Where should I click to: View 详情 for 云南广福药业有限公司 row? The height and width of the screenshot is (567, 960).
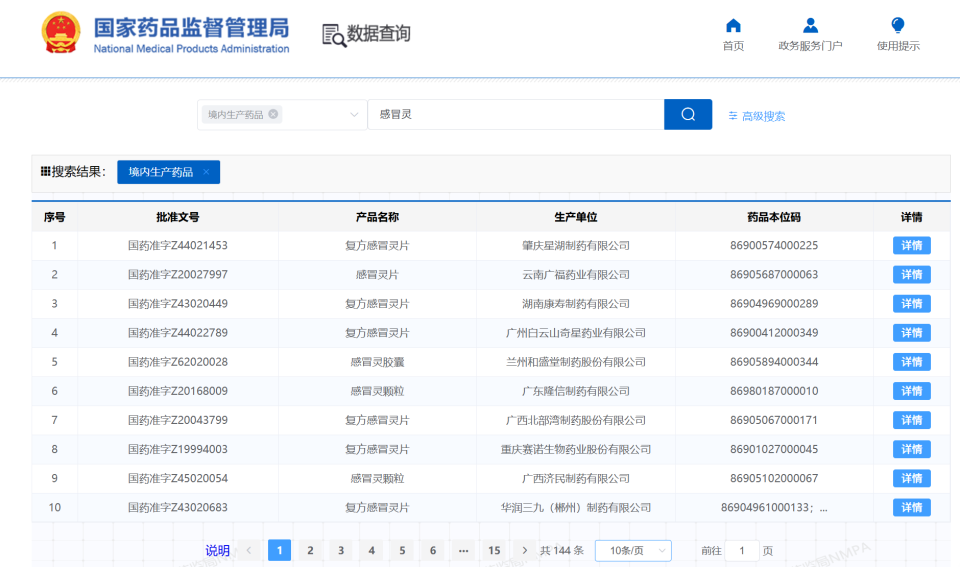912,275
